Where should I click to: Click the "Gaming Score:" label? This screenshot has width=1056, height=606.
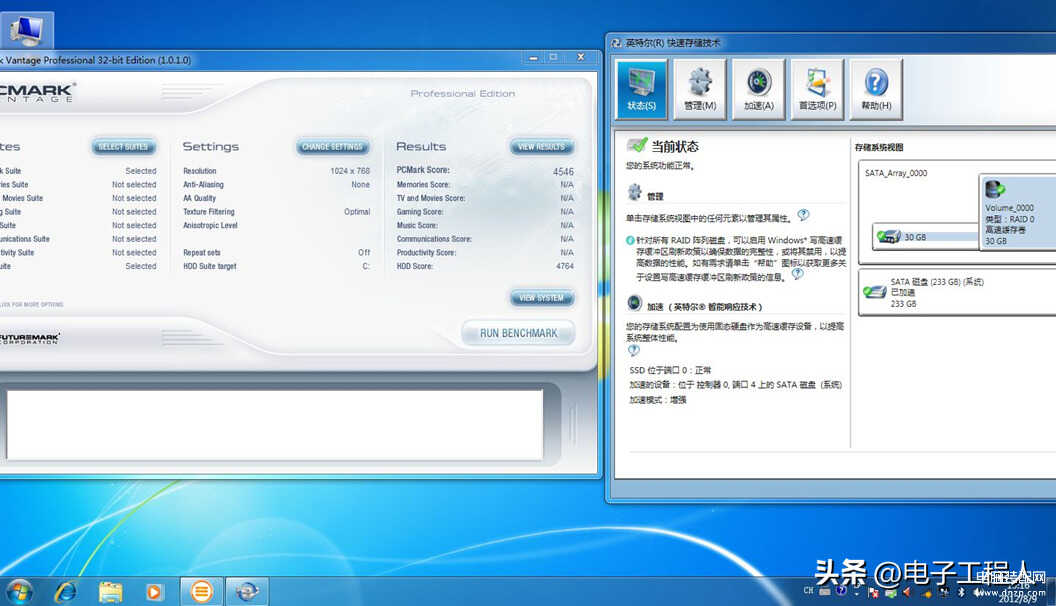coord(420,211)
